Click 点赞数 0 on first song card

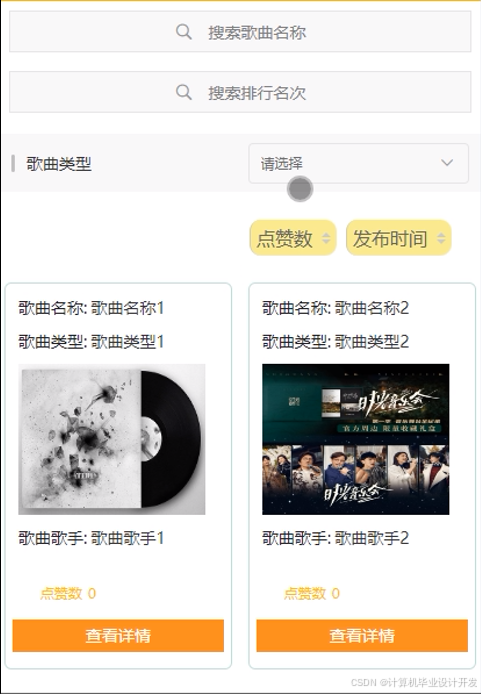point(68,593)
